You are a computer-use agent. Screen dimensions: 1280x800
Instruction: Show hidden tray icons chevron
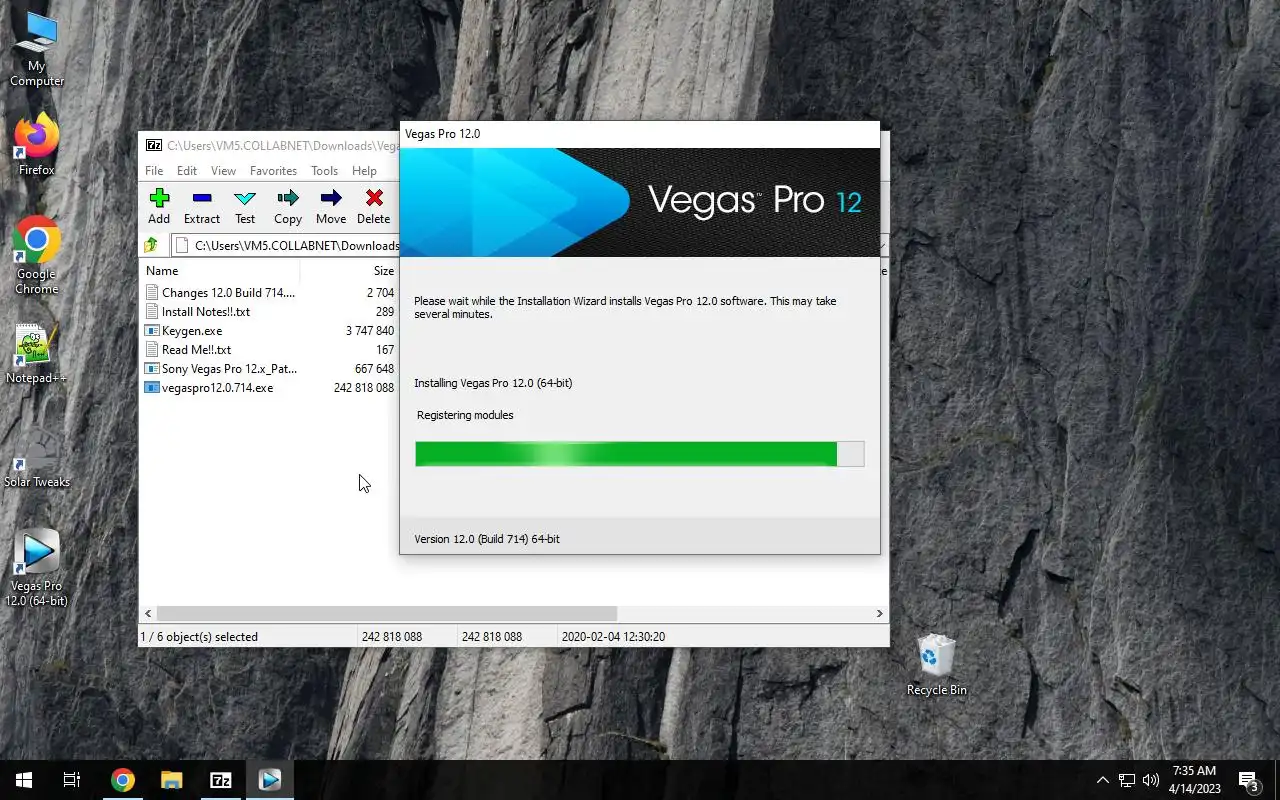(1102, 780)
